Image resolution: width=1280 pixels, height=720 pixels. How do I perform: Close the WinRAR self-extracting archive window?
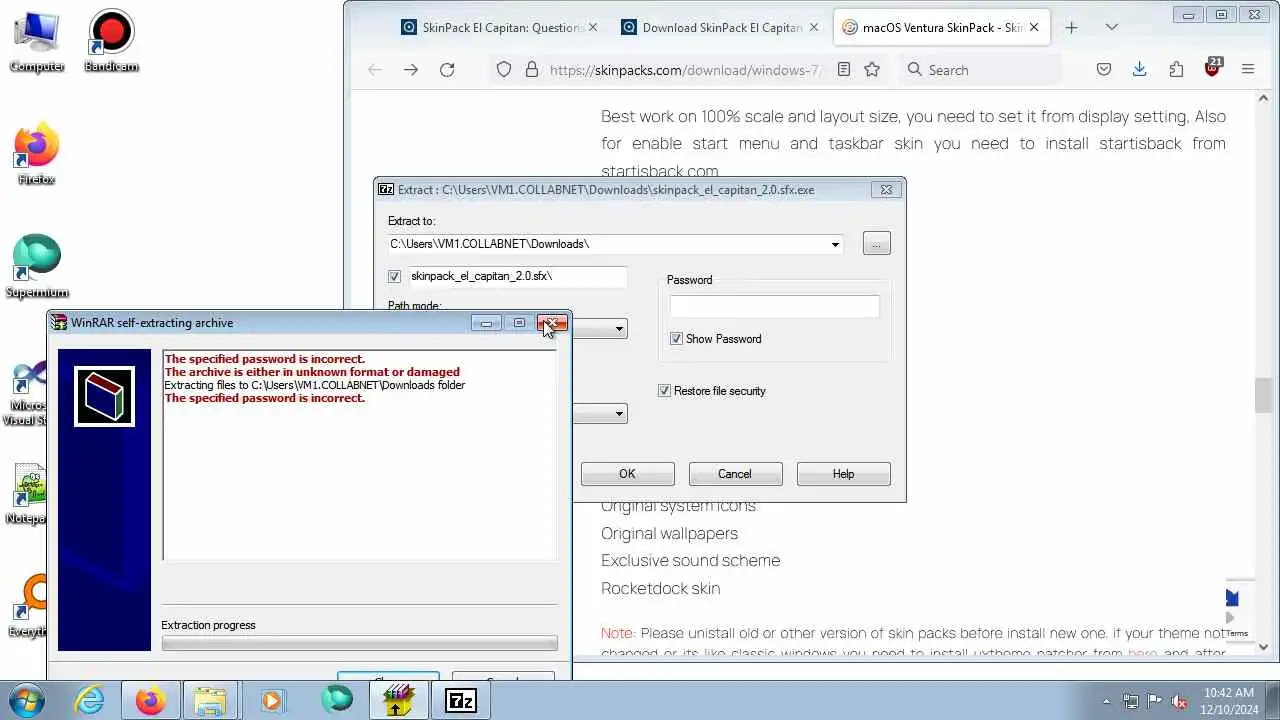coord(552,323)
